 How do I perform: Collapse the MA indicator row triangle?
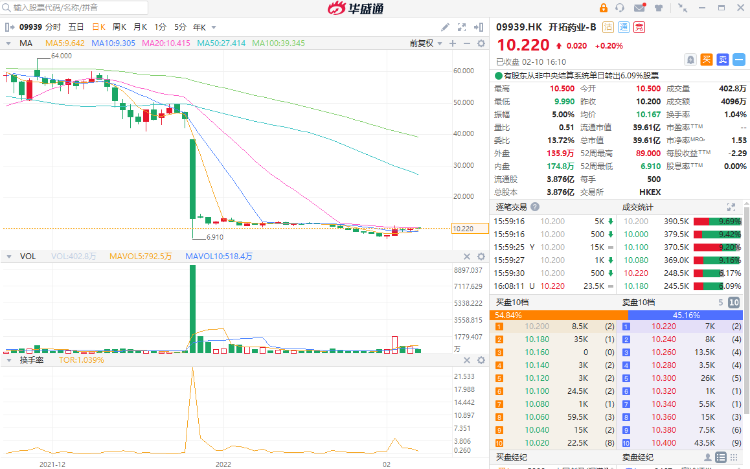tap(8, 44)
